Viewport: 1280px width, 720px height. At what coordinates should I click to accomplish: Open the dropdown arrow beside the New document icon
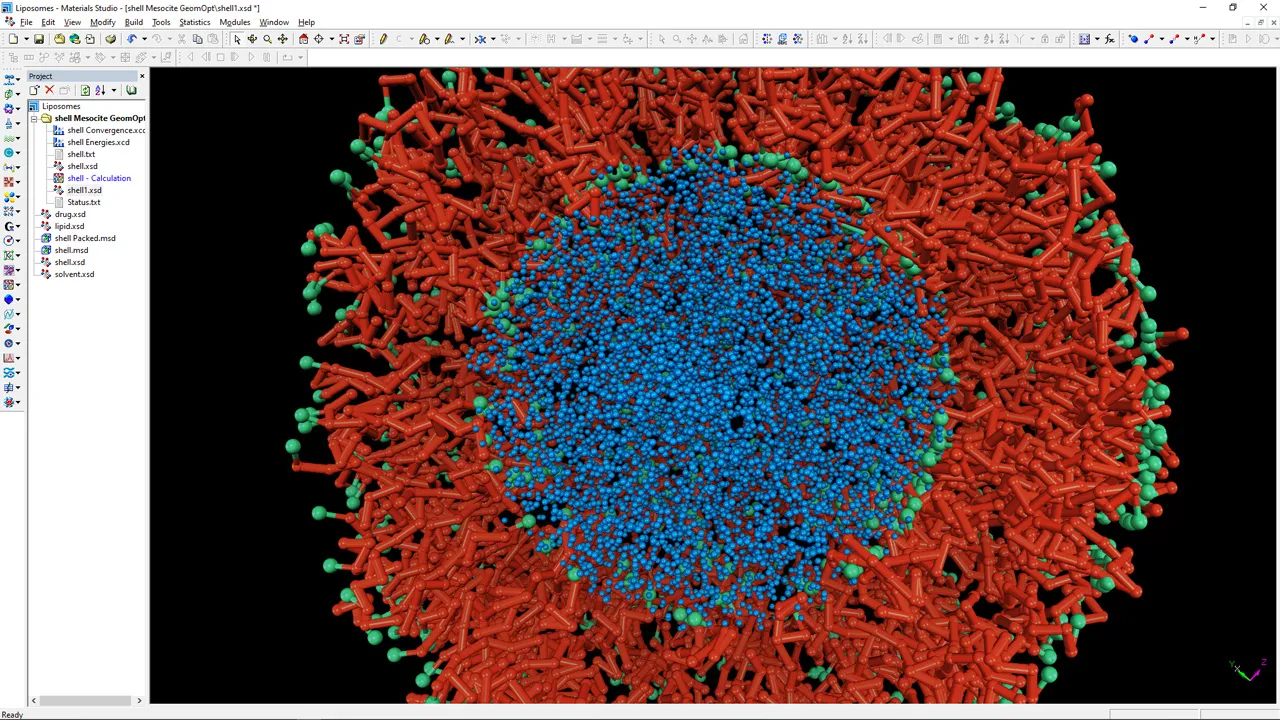[25, 39]
